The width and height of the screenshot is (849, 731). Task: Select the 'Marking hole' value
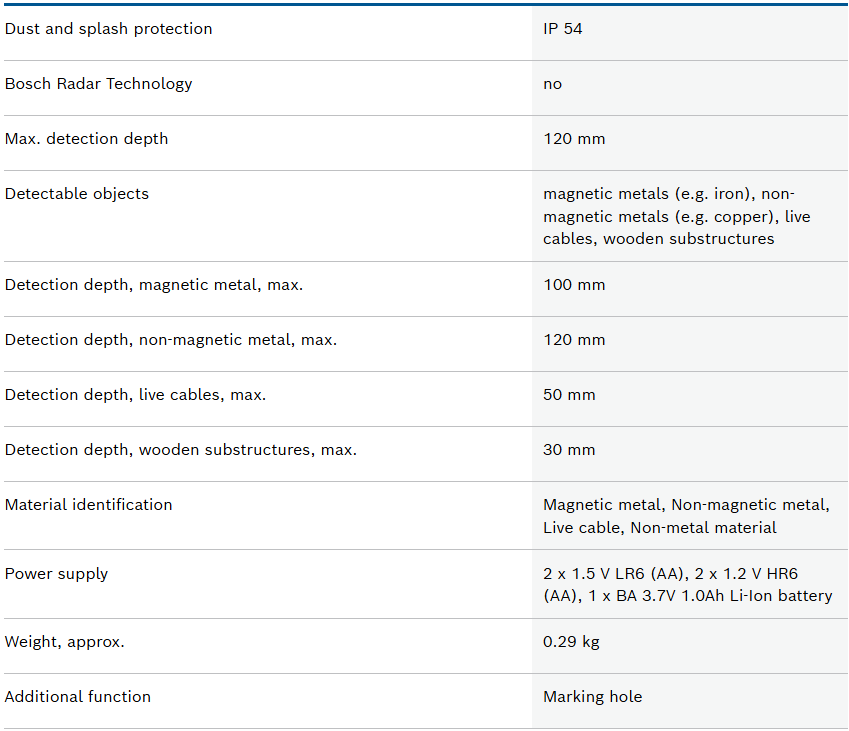point(592,697)
